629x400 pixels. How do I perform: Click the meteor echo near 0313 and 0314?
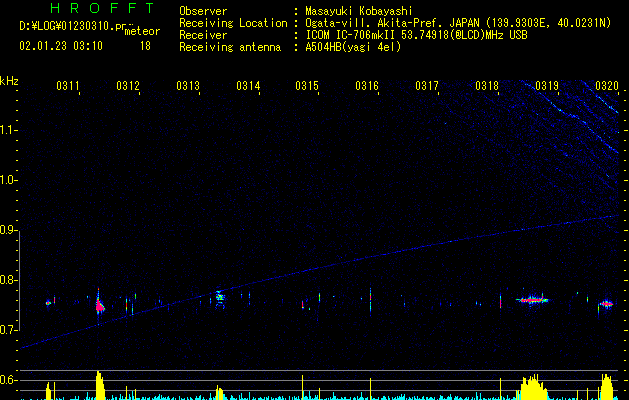click(x=219, y=299)
